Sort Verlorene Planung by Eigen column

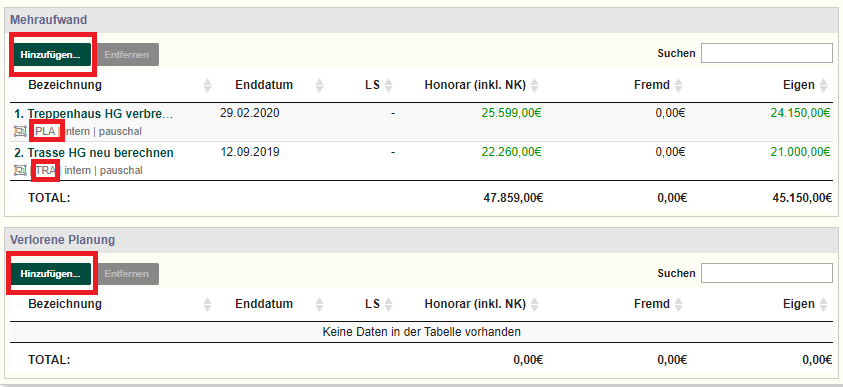[799, 304]
